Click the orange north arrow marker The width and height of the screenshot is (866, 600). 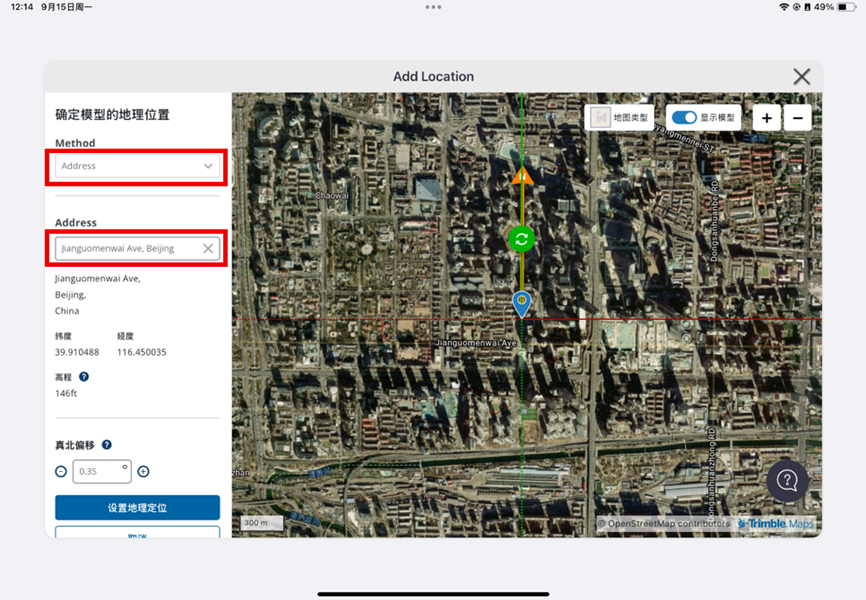coord(521,176)
